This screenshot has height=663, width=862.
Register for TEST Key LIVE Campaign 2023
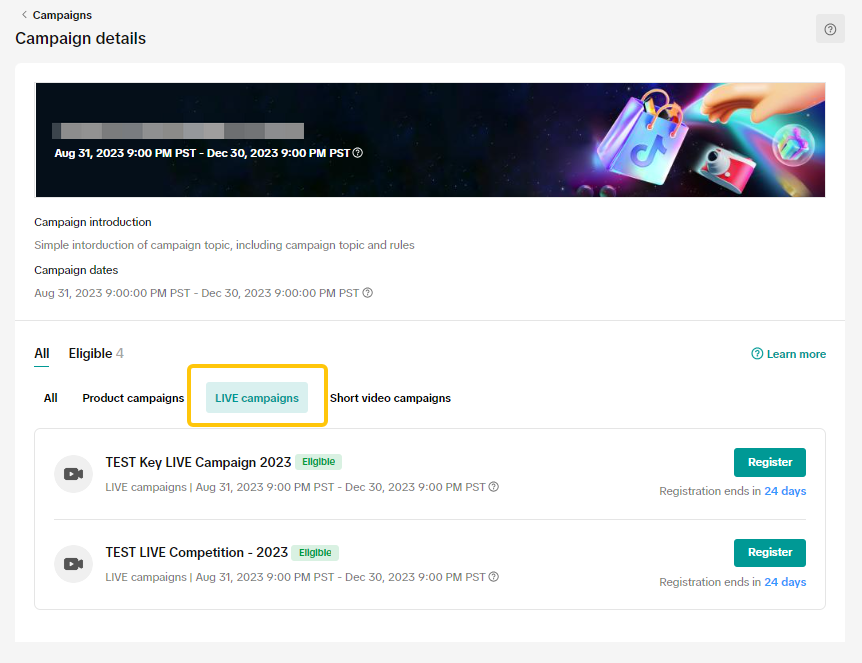pyautogui.click(x=770, y=462)
